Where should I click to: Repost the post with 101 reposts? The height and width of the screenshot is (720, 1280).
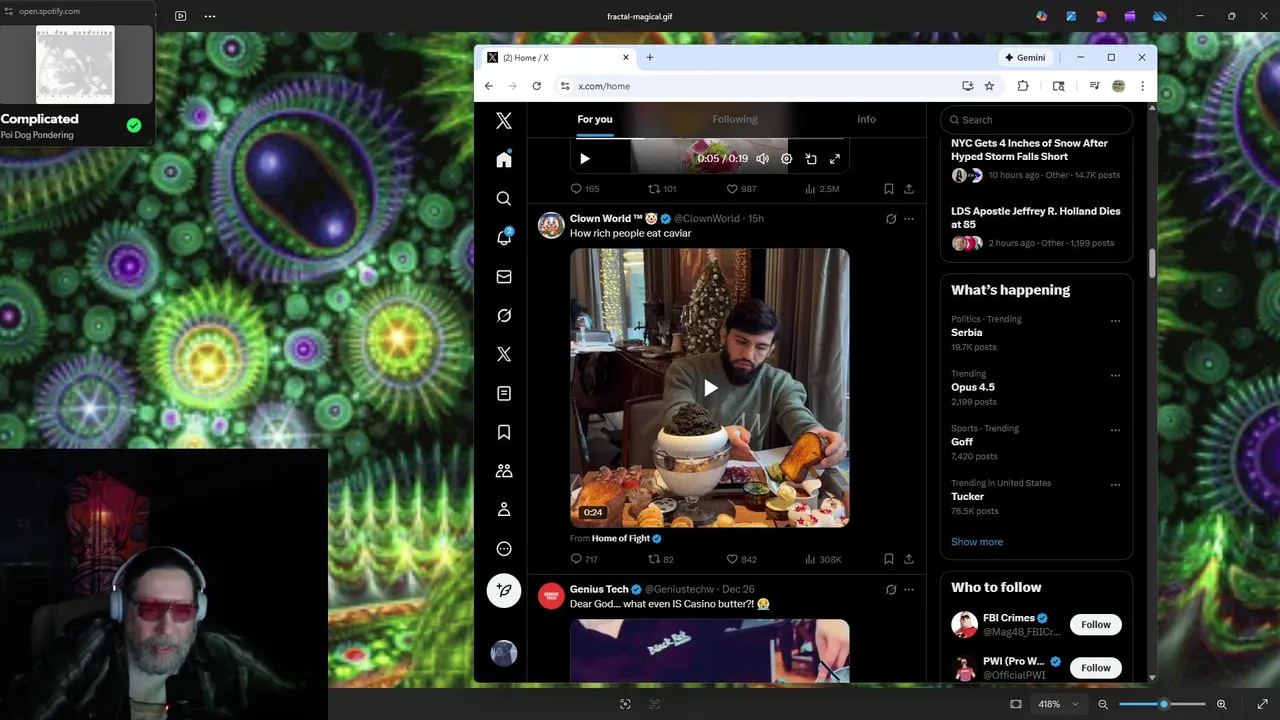click(662, 189)
